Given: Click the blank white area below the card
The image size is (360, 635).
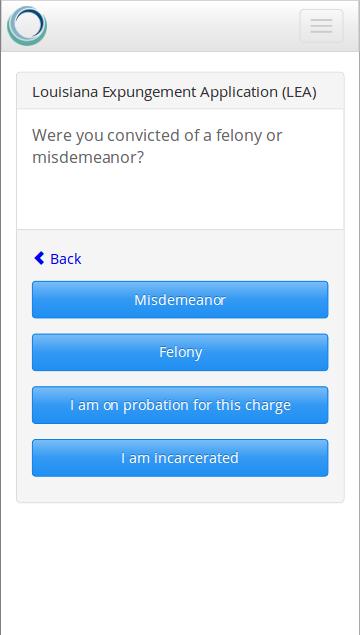Looking at the screenshot, I should click(180, 567).
